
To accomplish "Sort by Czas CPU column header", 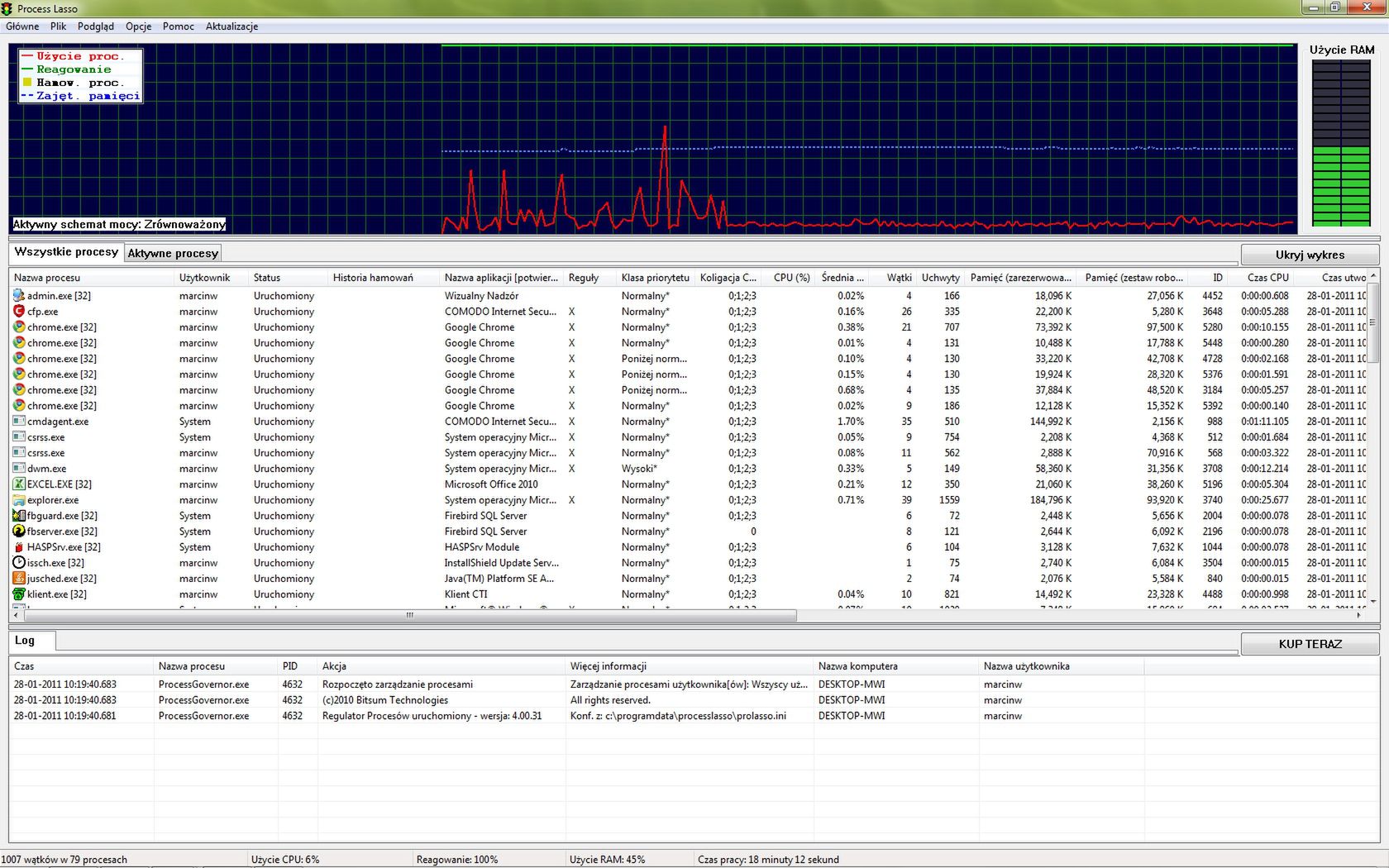I will [1260, 278].
